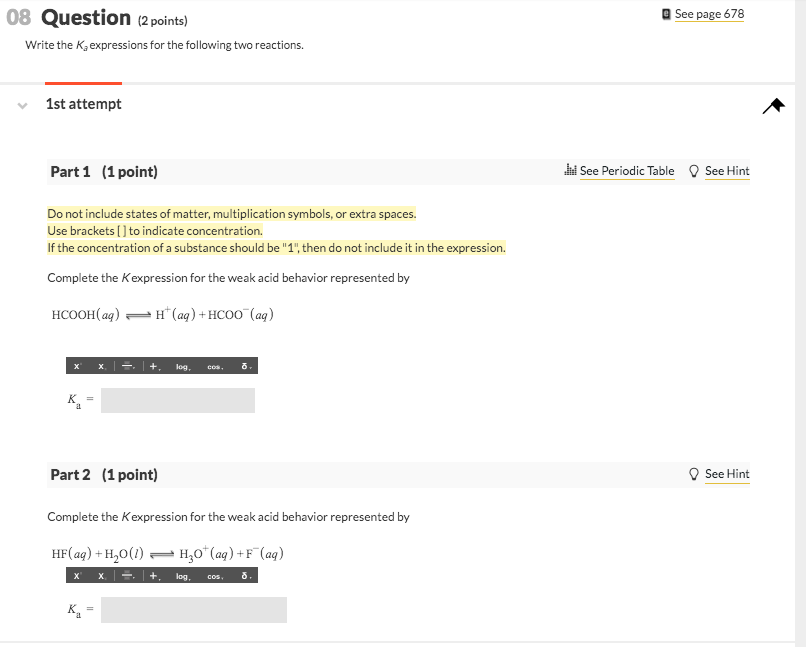This screenshot has height=647, width=806.
Task: Show the Part 1 See Hint link
Action: tap(727, 171)
